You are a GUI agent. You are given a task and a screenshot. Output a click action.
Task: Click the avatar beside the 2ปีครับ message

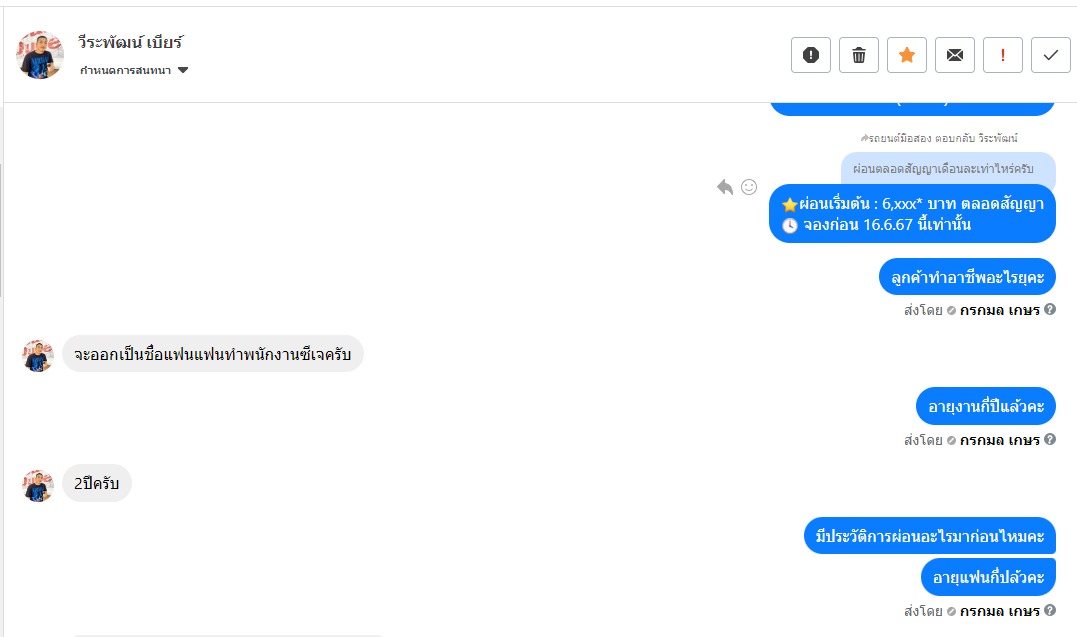pyautogui.click(x=38, y=485)
